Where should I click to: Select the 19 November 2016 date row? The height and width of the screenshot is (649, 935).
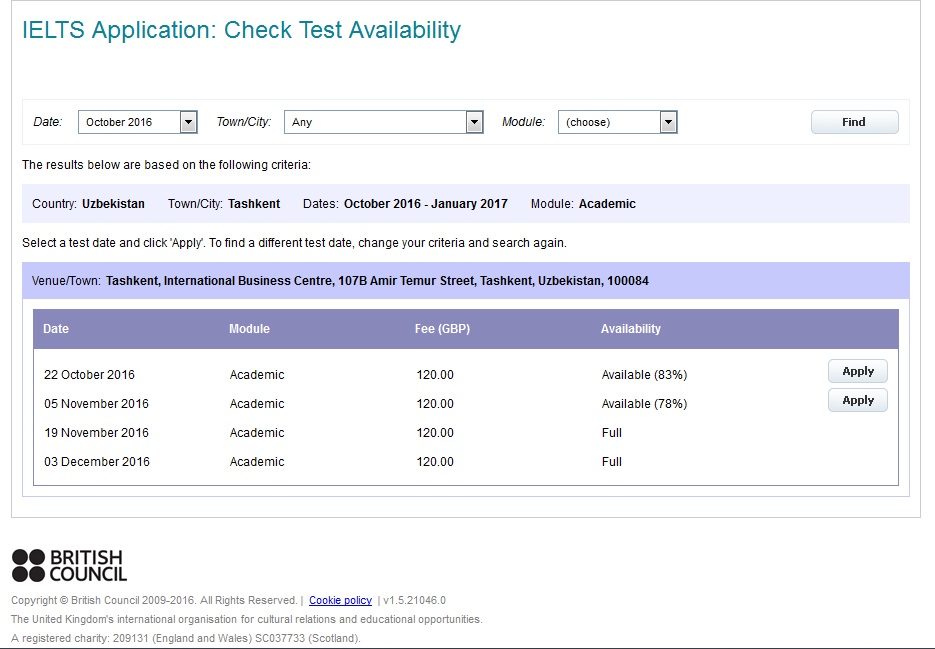96,433
